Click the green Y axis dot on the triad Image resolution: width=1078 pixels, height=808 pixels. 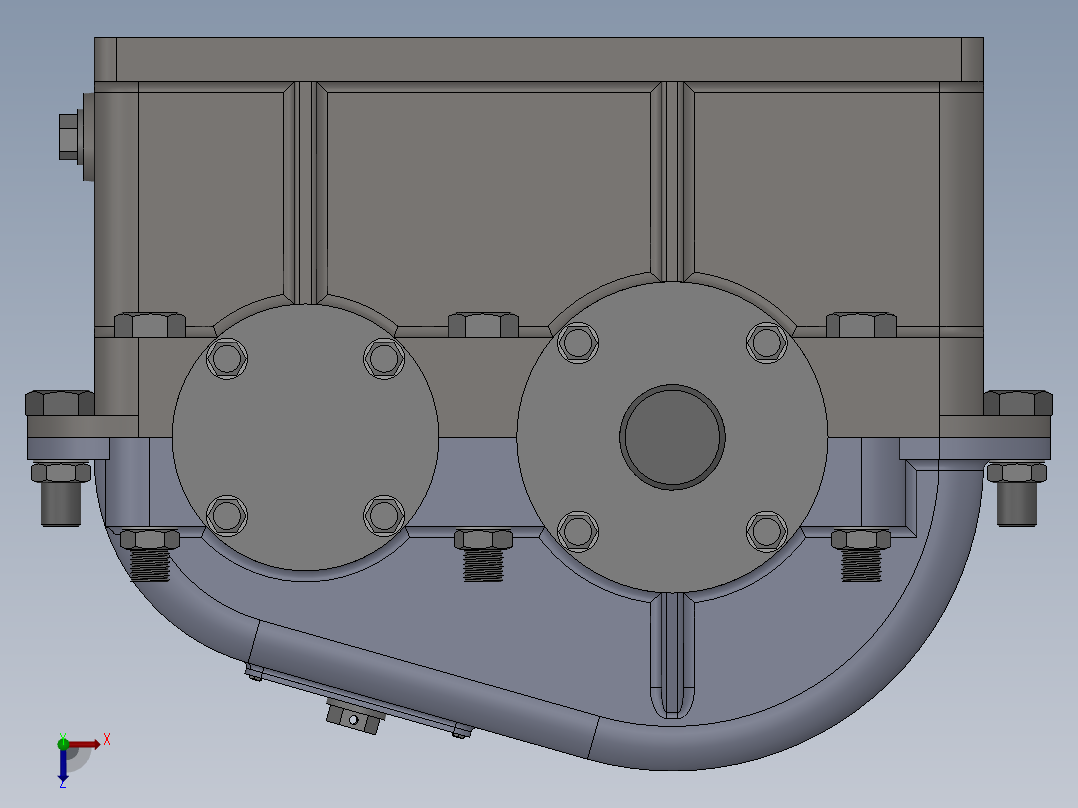point(63,743)
